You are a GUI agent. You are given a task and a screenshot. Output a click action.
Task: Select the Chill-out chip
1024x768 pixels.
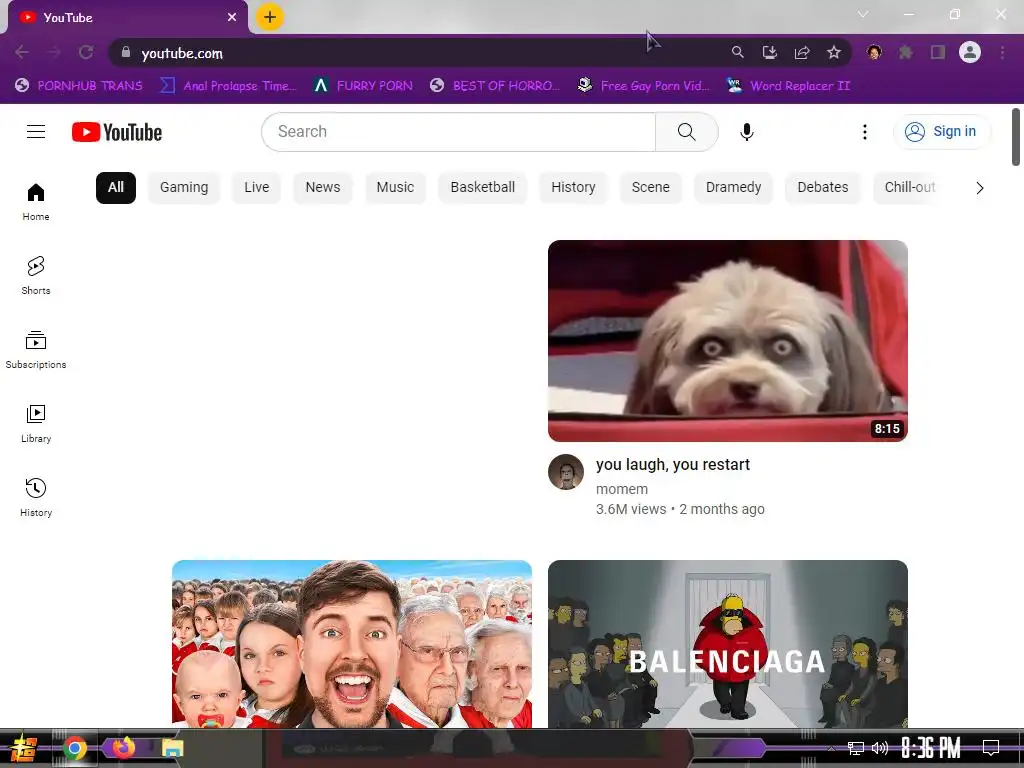[x=910, y=188]
